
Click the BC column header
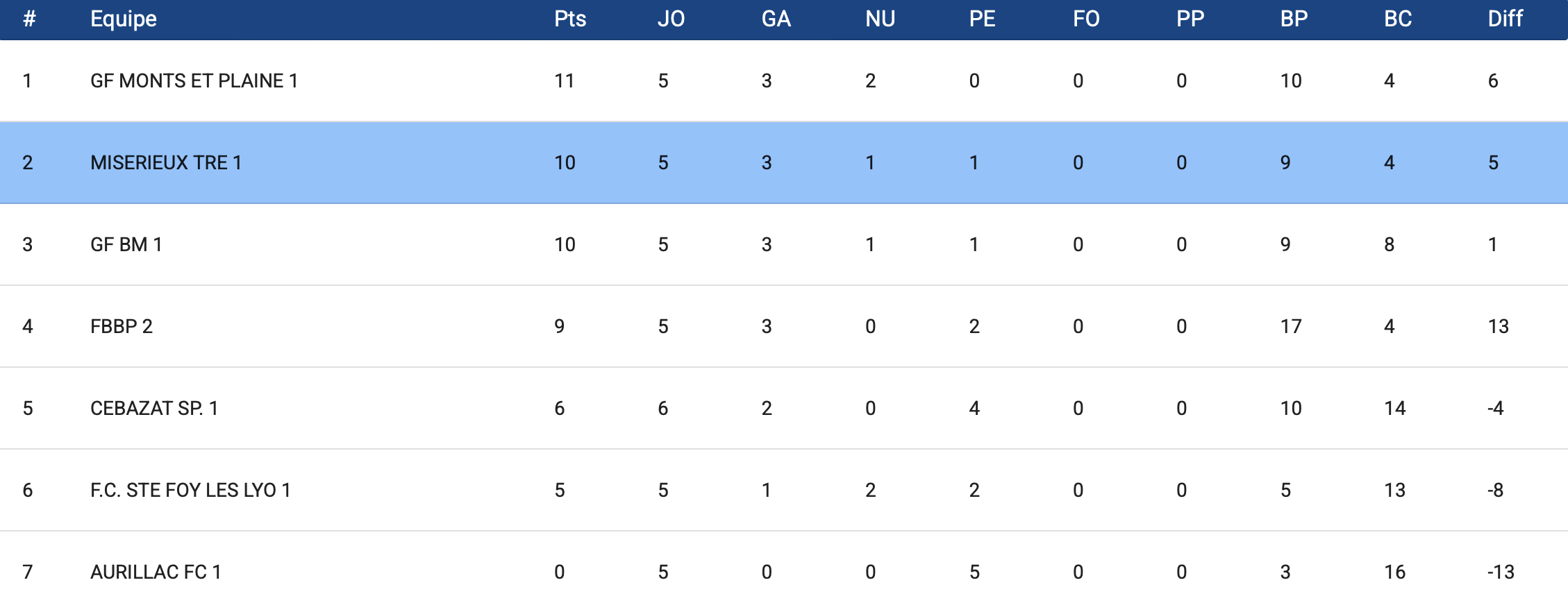(x=1398, y=19)
